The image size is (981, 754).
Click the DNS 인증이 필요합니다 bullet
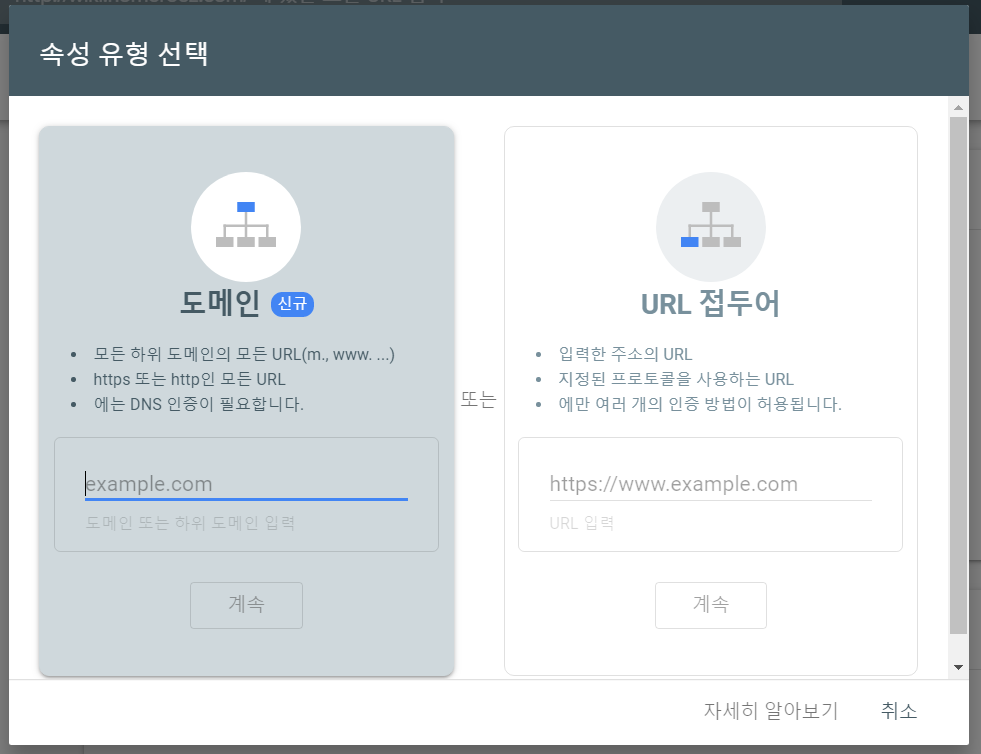click(198, 404)
